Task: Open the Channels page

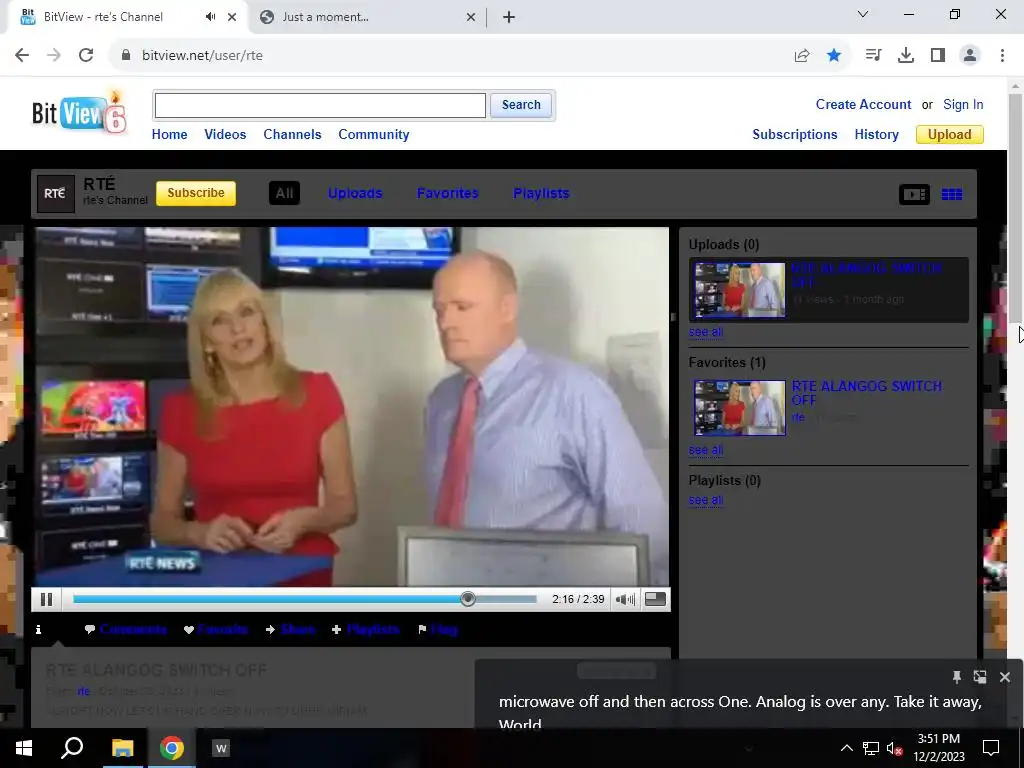Action: (x=293, y=135)
